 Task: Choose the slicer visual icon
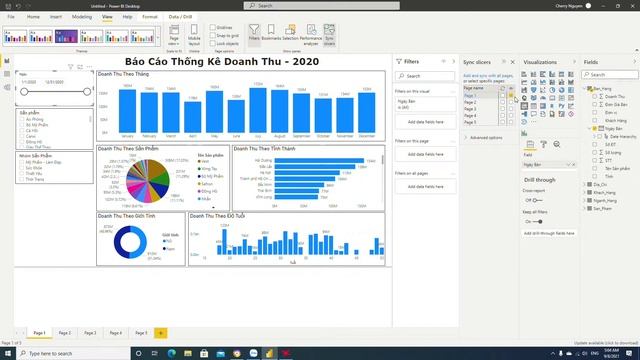[x=524, y=106]
